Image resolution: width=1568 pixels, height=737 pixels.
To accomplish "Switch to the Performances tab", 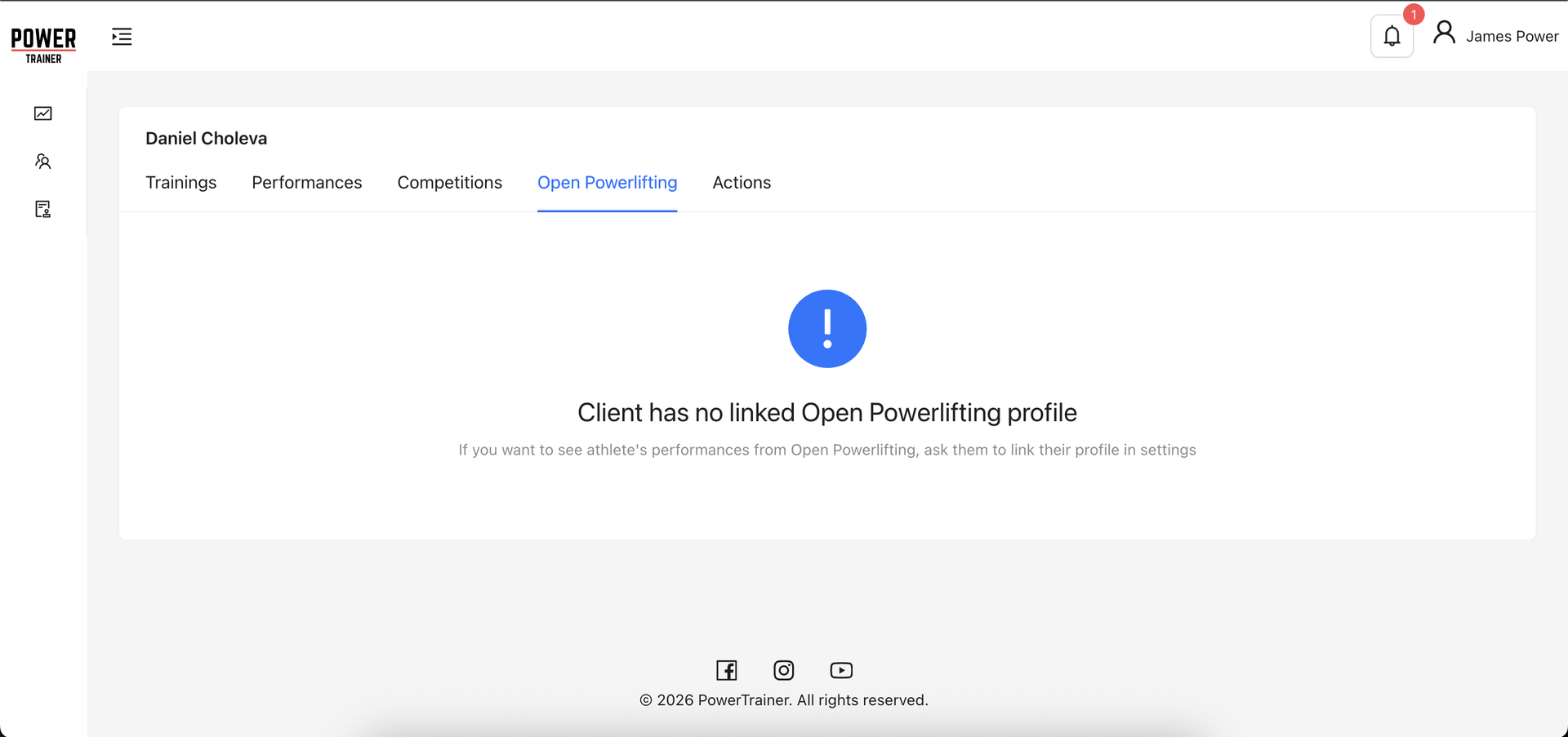I will (x=306, y=183).
